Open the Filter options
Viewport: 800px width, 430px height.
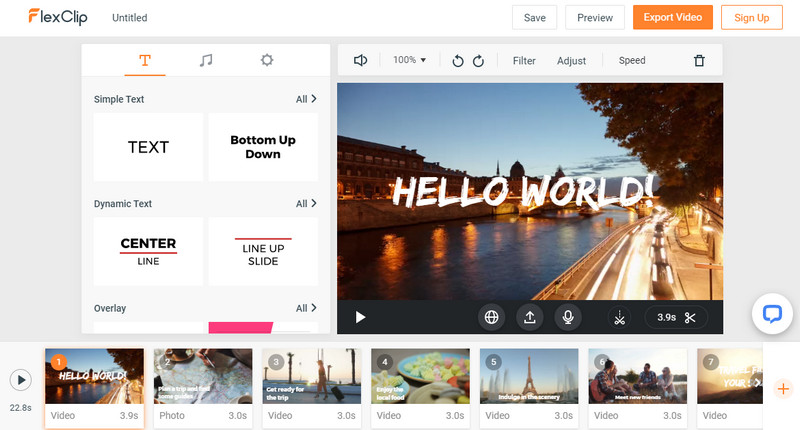pyautogui.click(x=524, y=61)
